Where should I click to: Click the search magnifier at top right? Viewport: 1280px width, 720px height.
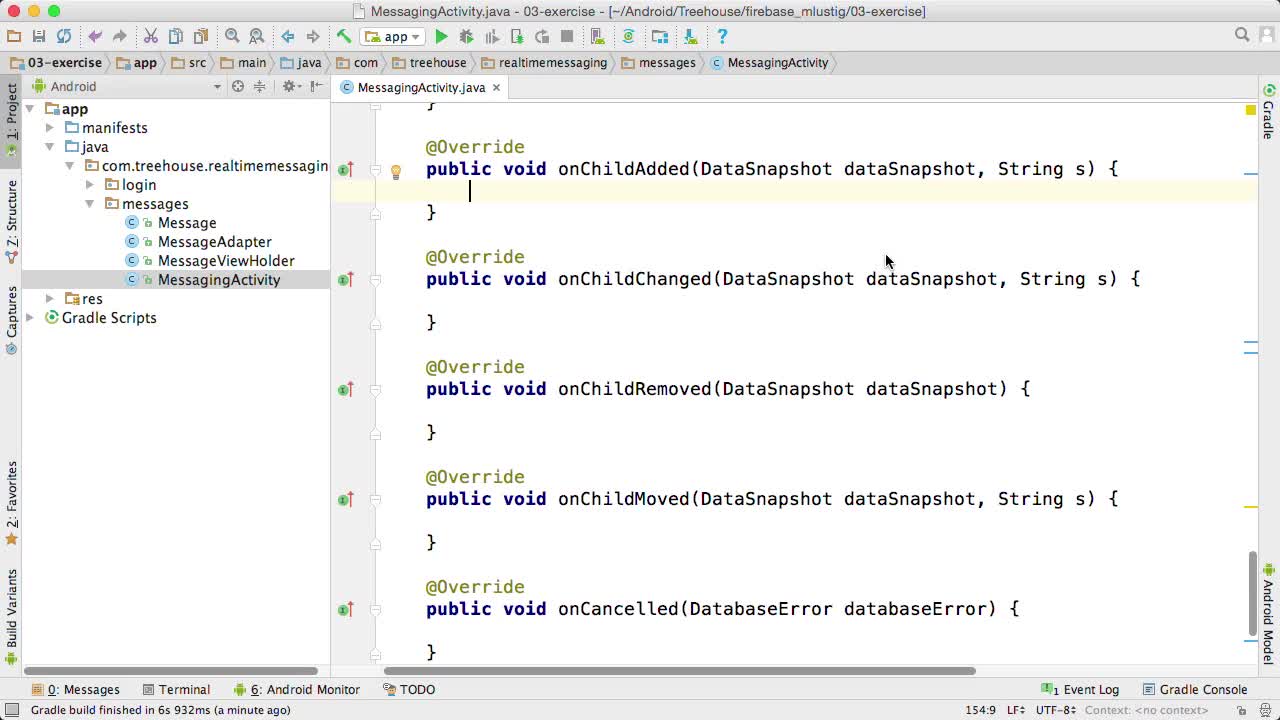coord(1242,35)
